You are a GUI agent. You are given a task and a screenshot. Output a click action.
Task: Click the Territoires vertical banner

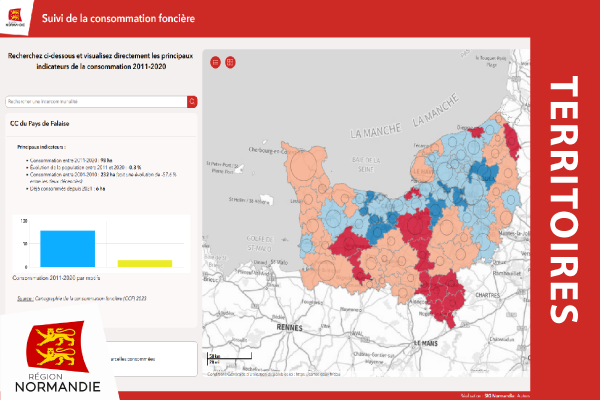tap(564, 200)
